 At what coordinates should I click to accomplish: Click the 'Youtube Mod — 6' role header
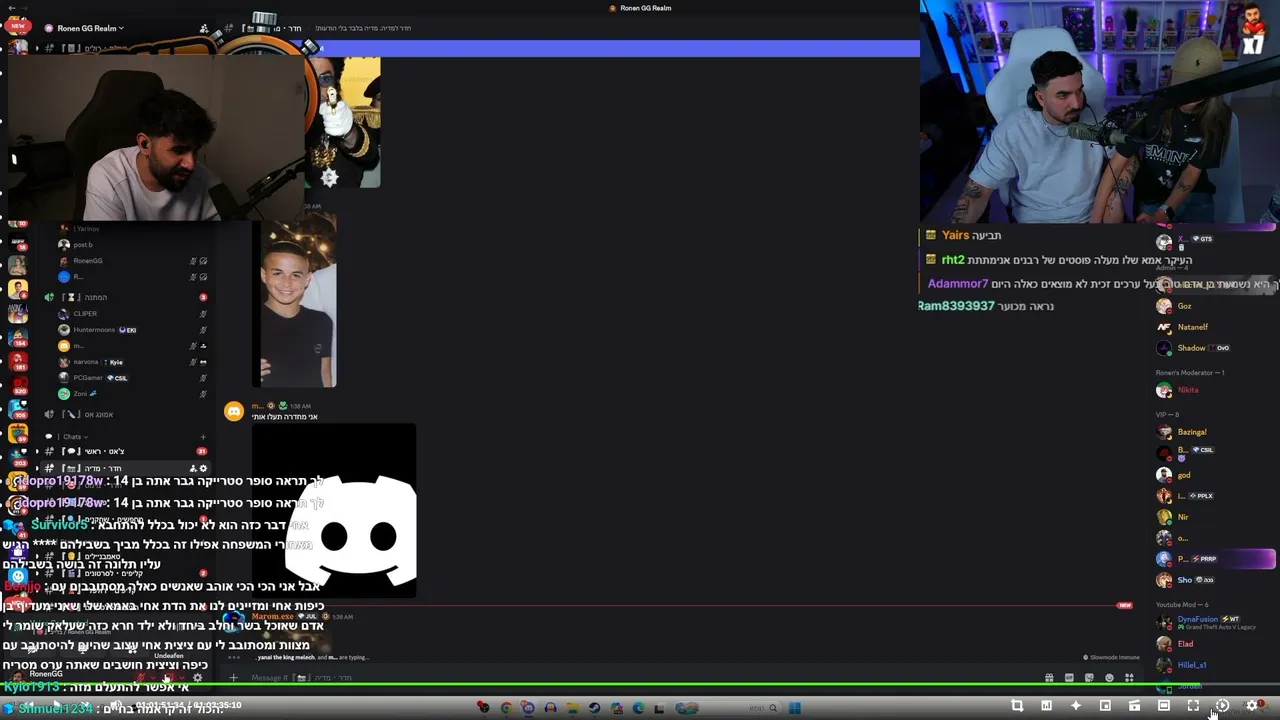pyautogui.click(x=1182, y=605)
